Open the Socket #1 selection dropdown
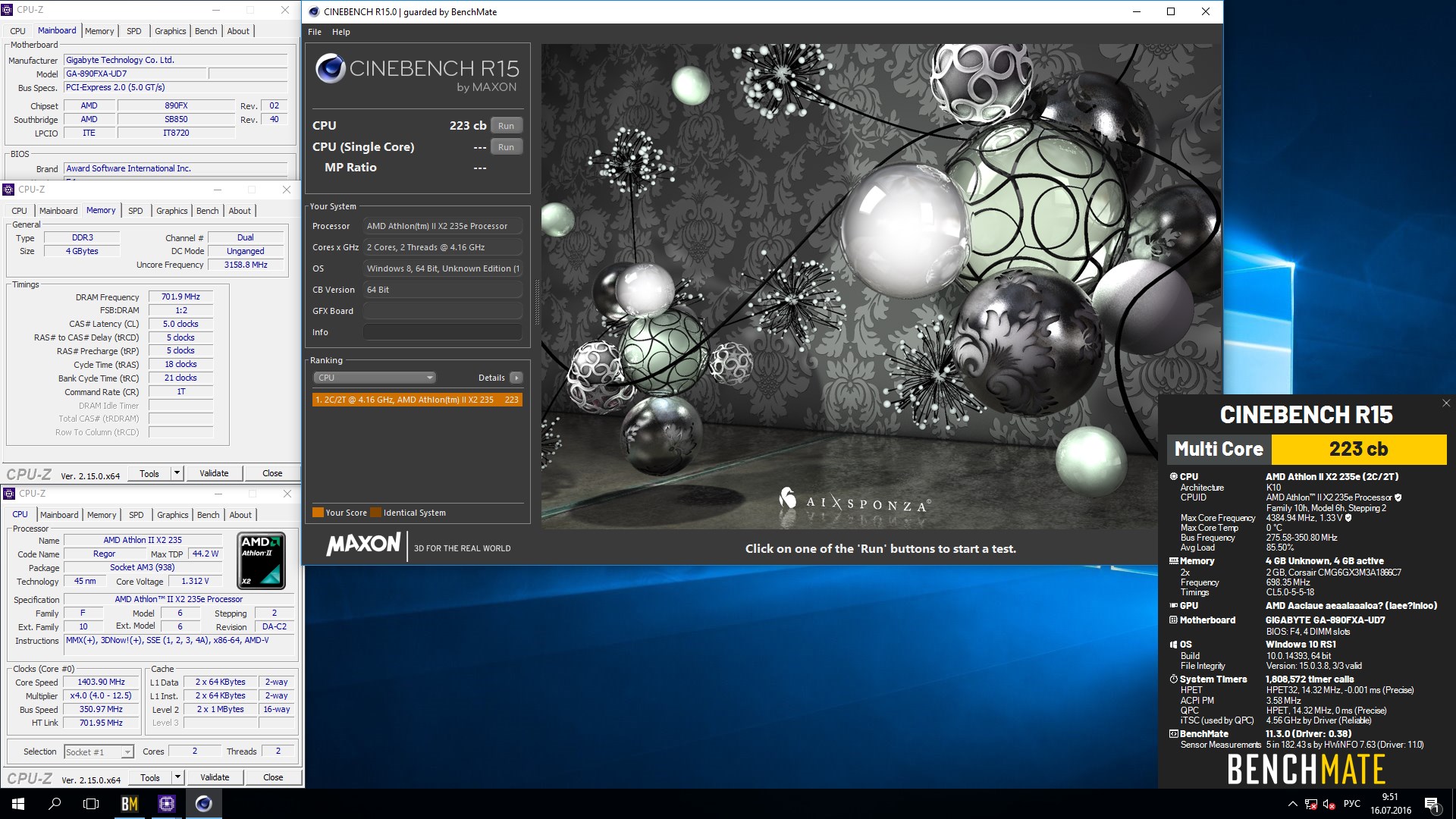 pyautogui.click(x=99, y=752)
